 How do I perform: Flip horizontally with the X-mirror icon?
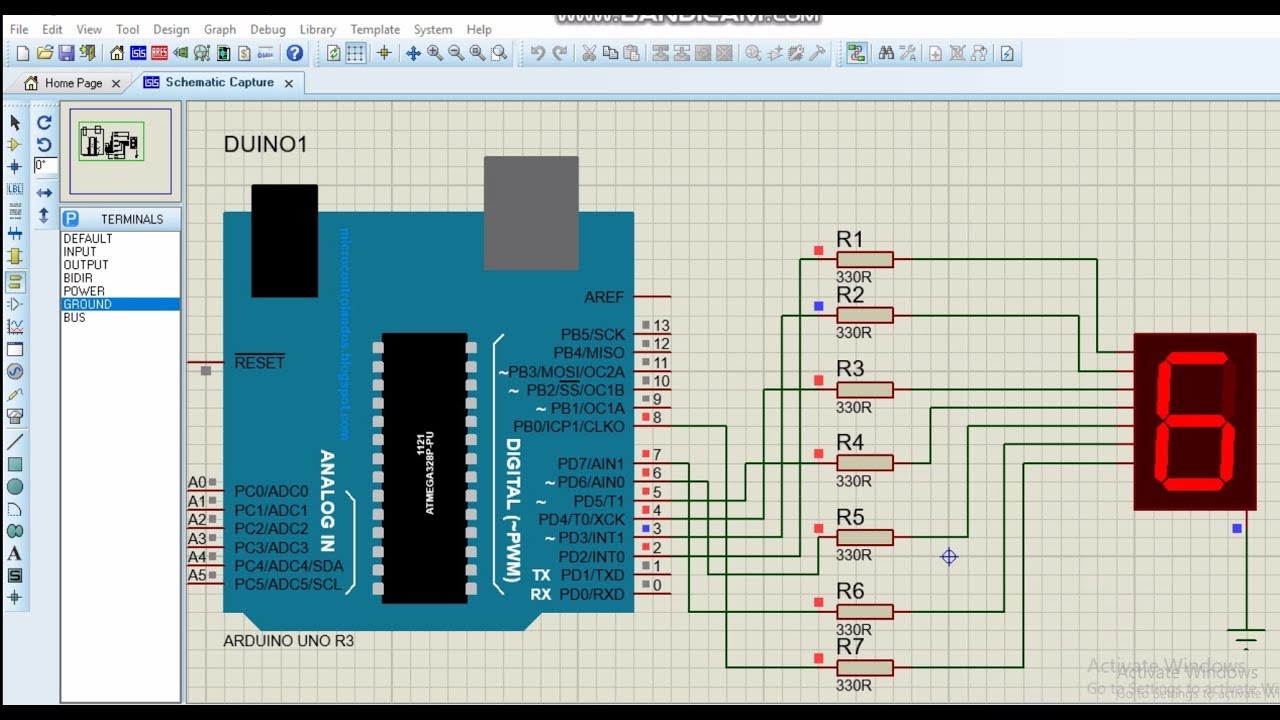point(44,192)
